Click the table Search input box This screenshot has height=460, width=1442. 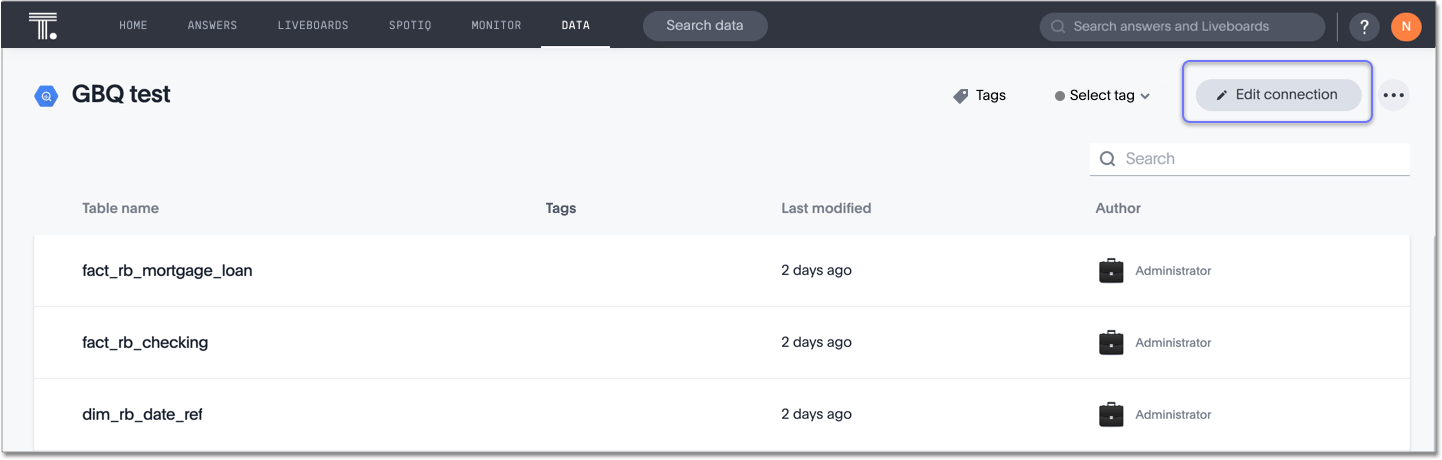[x=1260, y=159]
